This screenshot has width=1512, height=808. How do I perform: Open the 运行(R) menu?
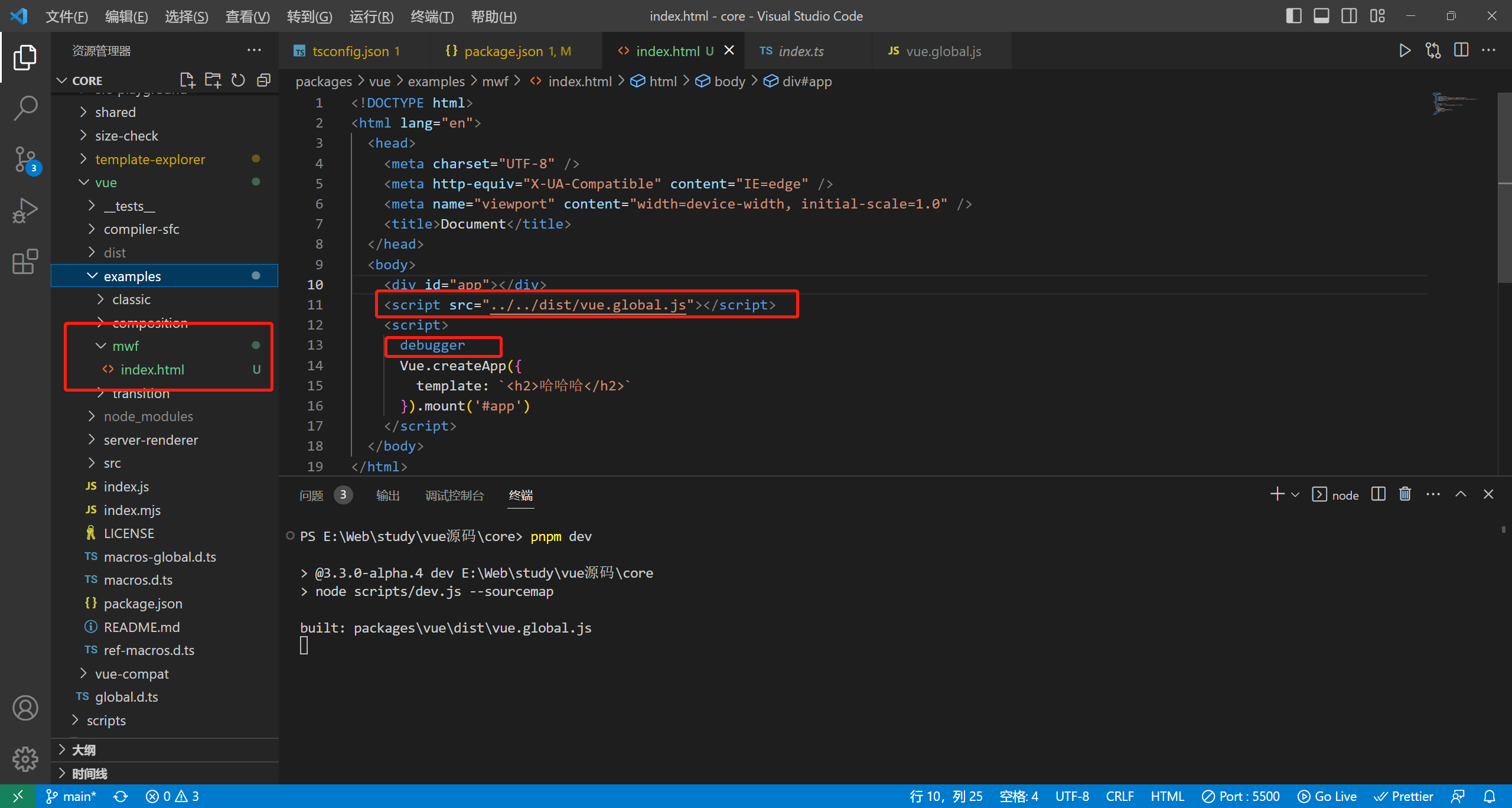[371, 17]
